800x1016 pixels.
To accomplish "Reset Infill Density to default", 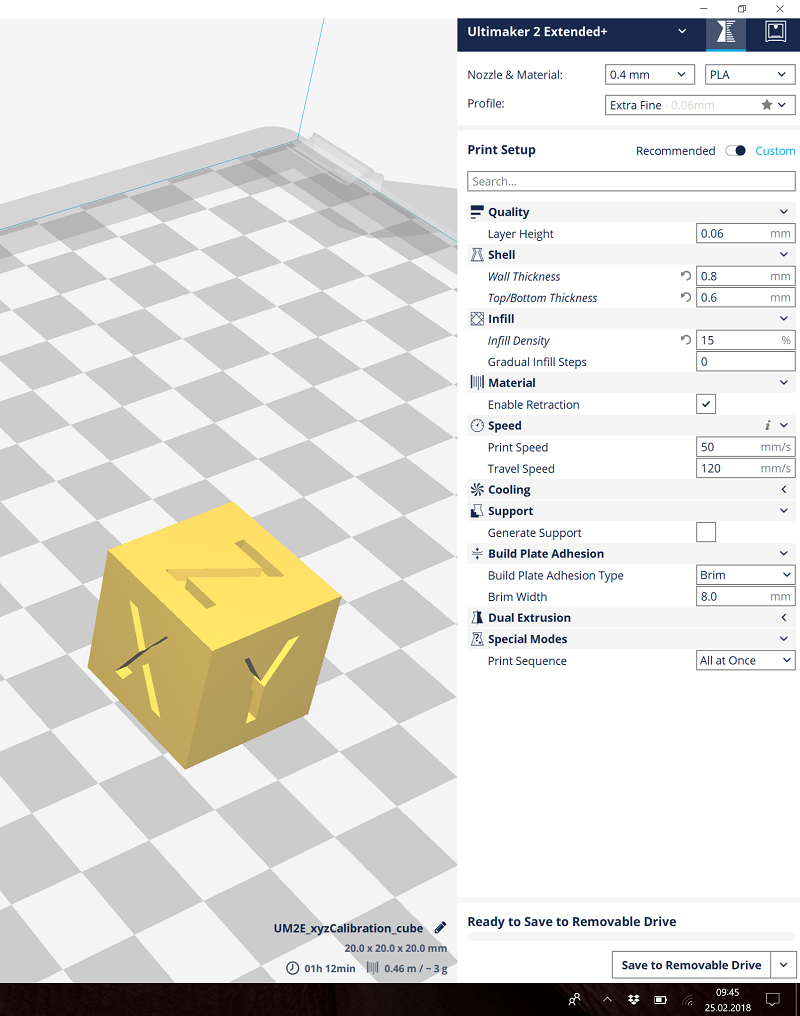I will click(x=685, y=340).
